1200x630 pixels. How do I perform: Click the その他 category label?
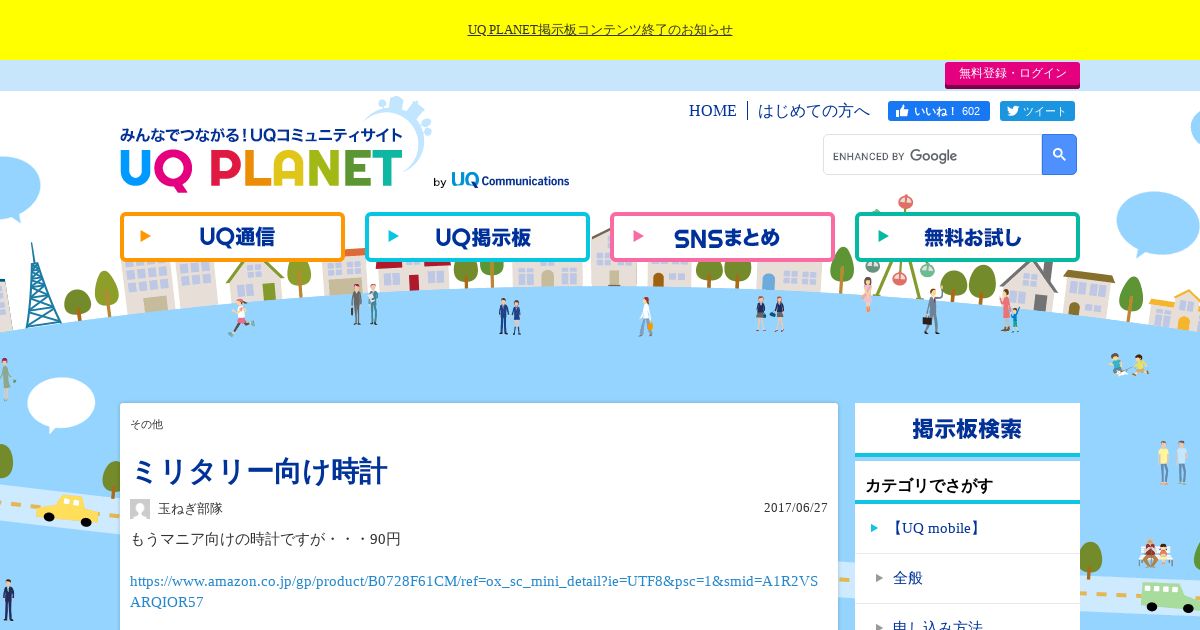click(x=146, y=424)
